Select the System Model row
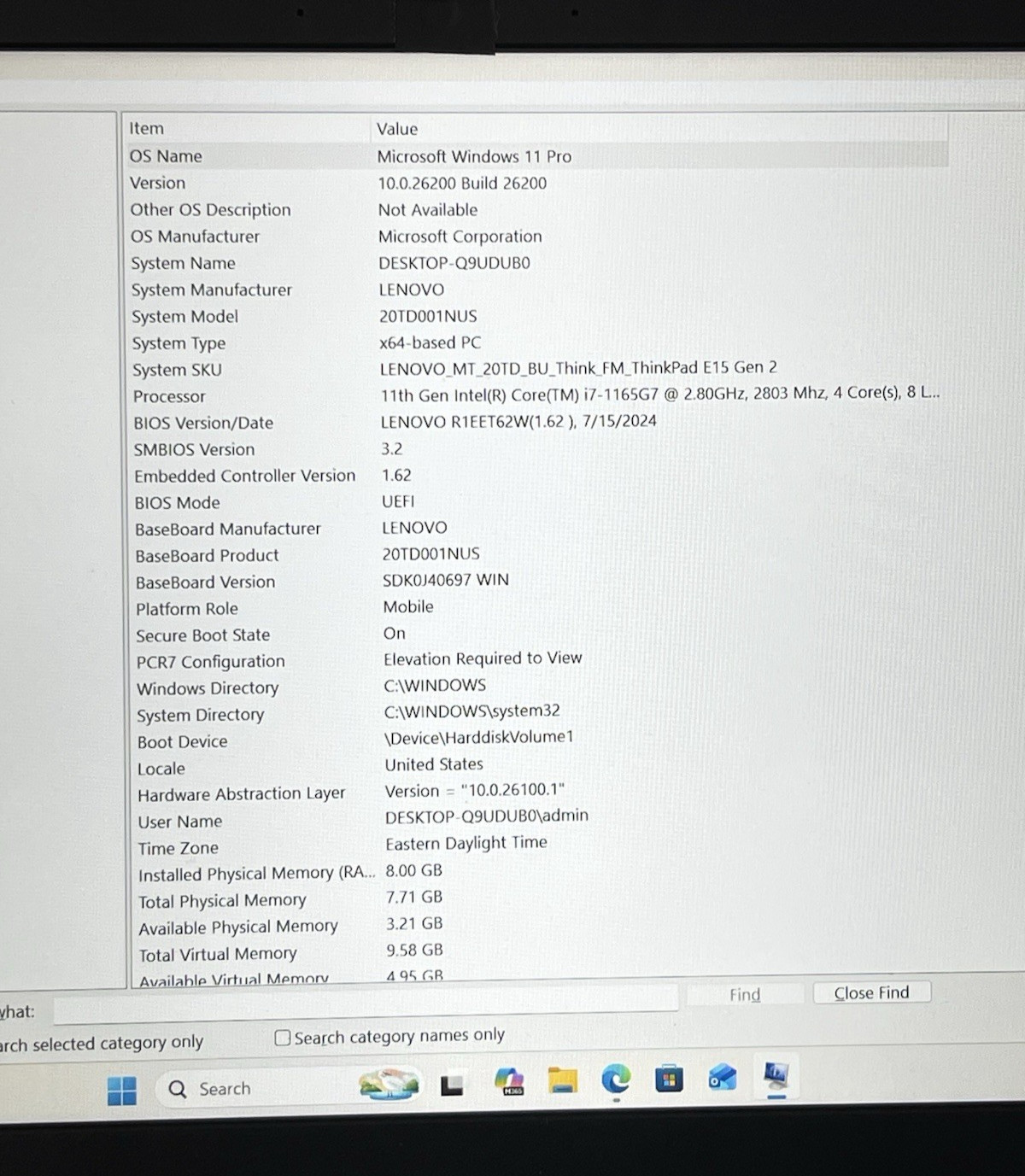The height and width of the screenshot is (1176, 1025). pos(536,316)
